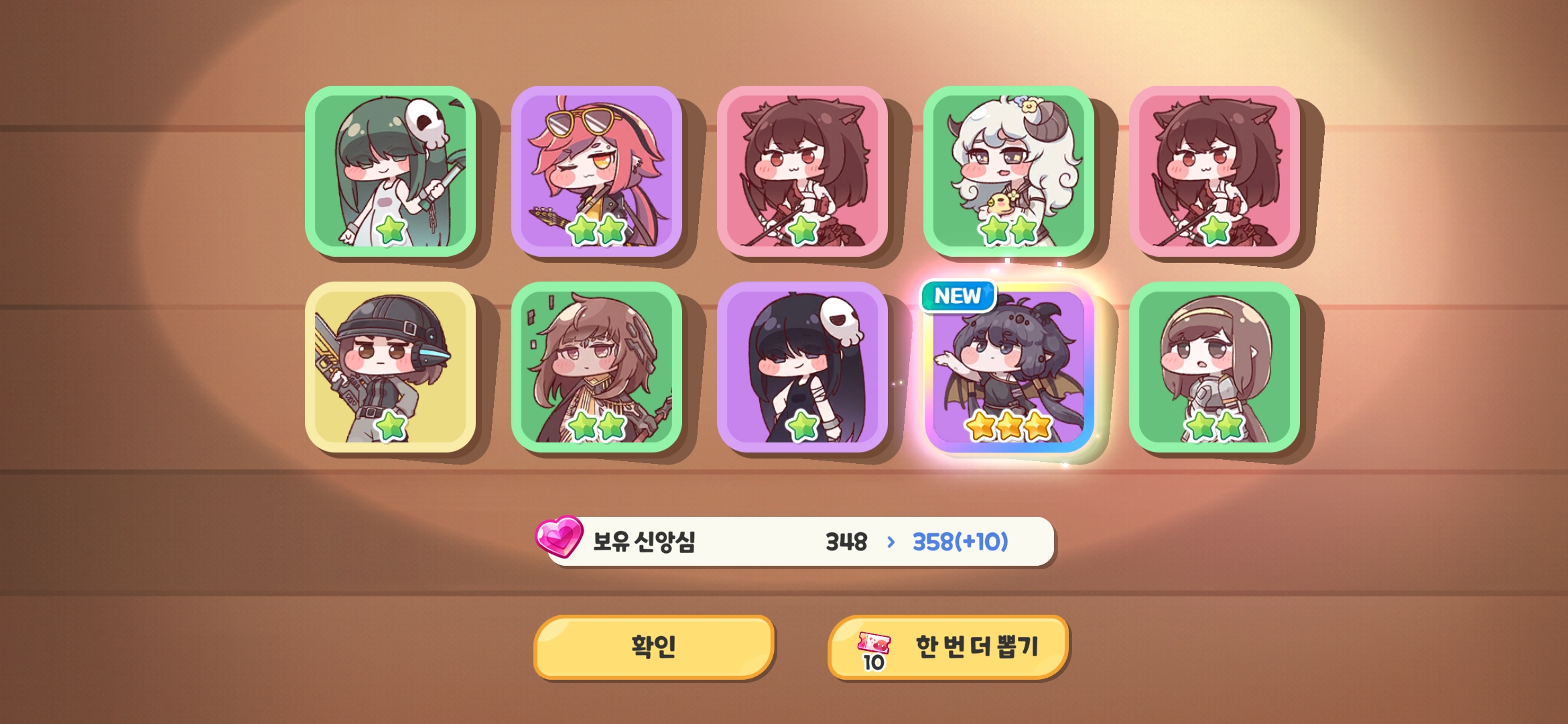The width and height of the screenshot is (1568, 724).
Task: Click the two green stars on the guitarist card
Action: click(596, 230)
